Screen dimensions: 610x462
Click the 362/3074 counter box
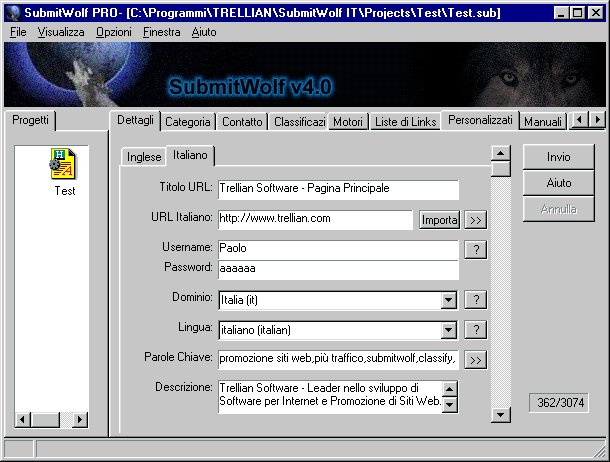560,402
